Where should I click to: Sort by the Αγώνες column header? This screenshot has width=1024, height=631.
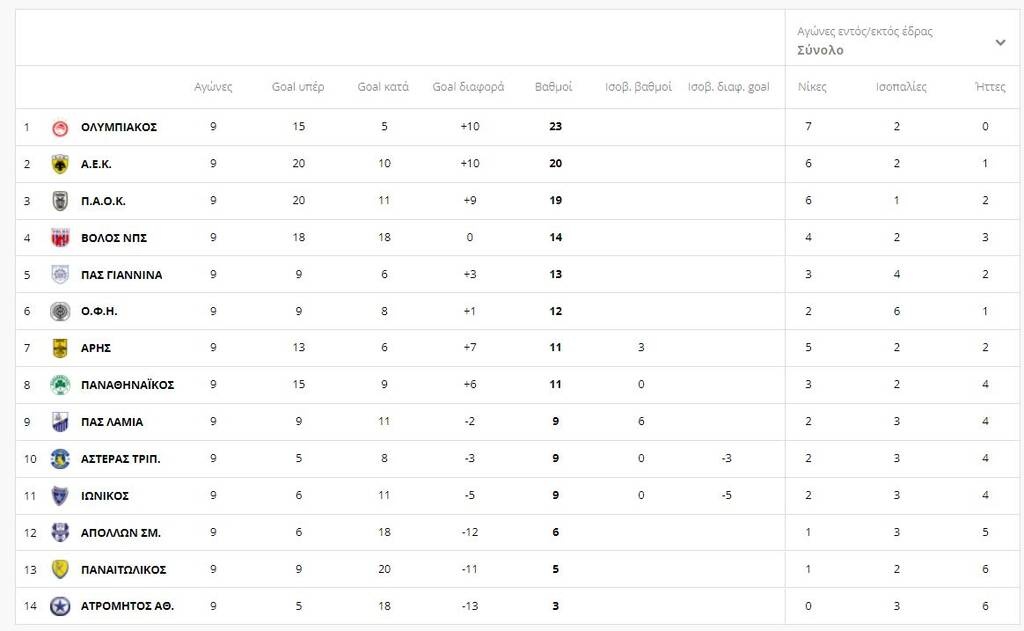point(213,87)
